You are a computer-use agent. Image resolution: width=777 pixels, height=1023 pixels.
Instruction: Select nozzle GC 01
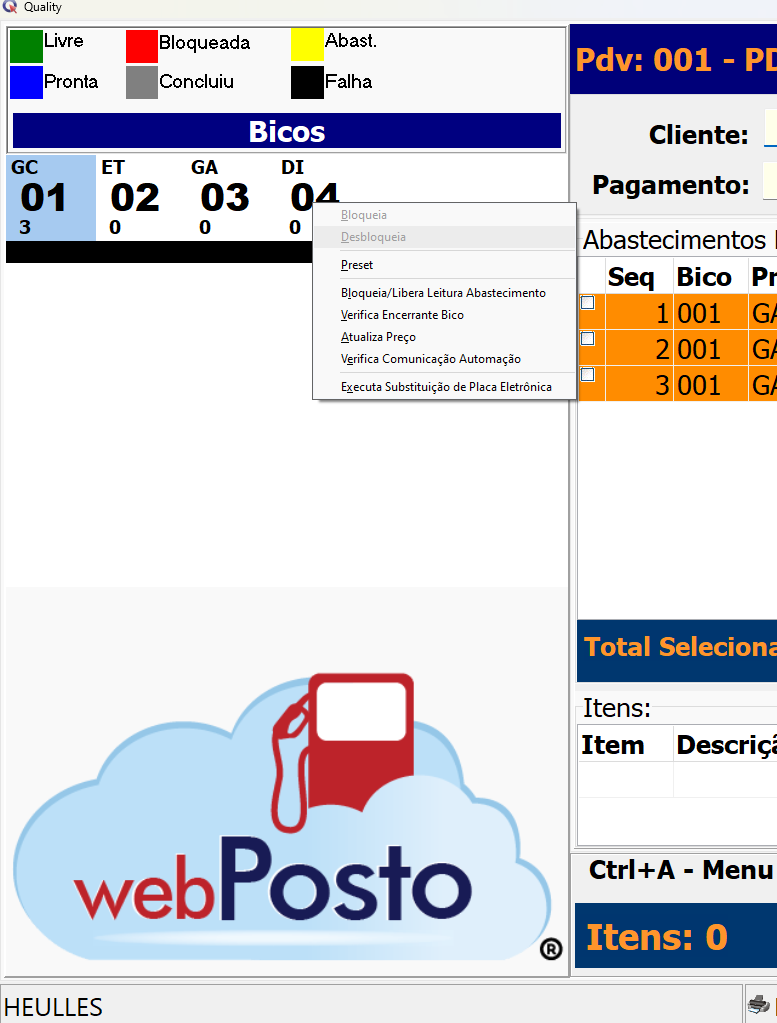(51, 198)
